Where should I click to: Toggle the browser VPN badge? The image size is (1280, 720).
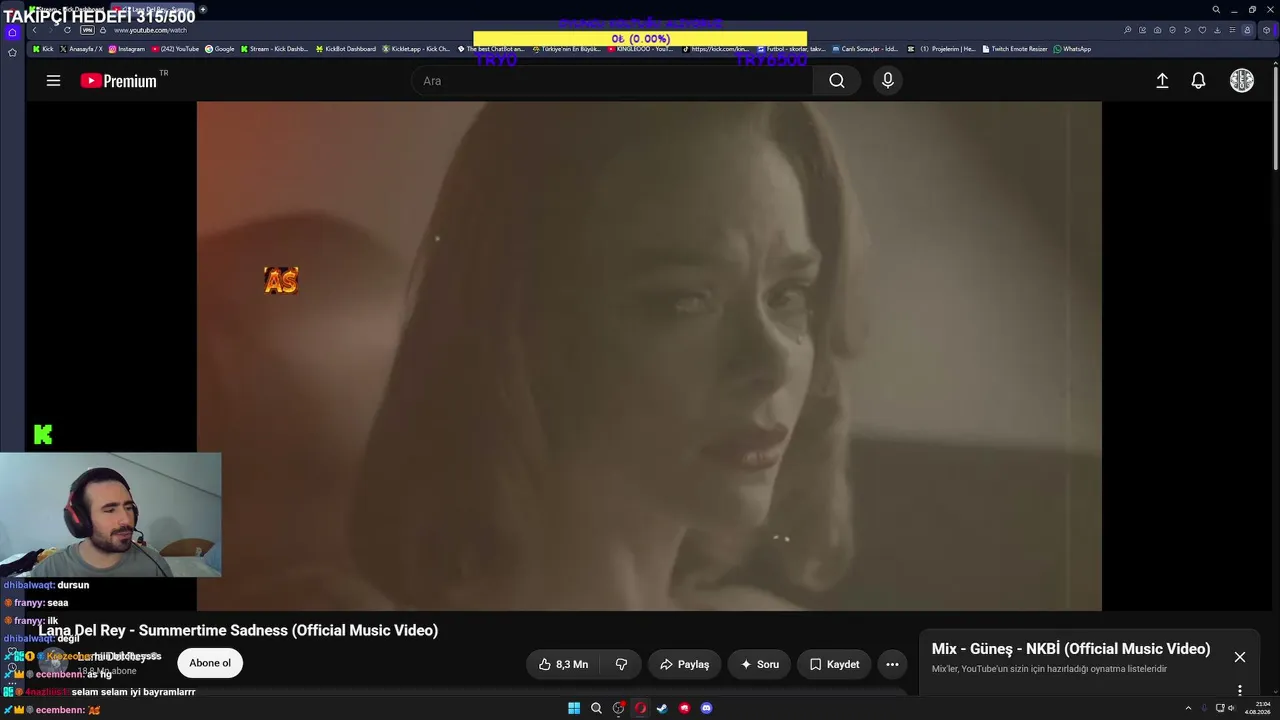87,30
